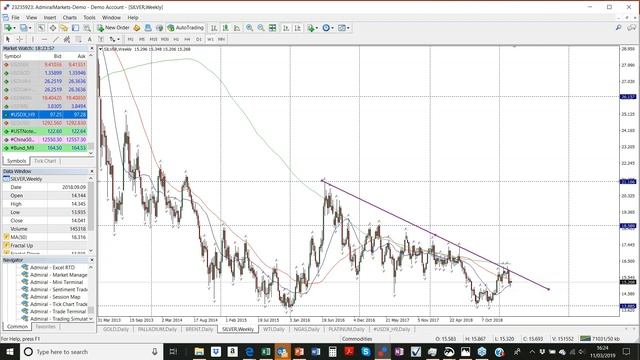
Task: Click the Market Watch vertical scrollbar
Action: [91, 104]
